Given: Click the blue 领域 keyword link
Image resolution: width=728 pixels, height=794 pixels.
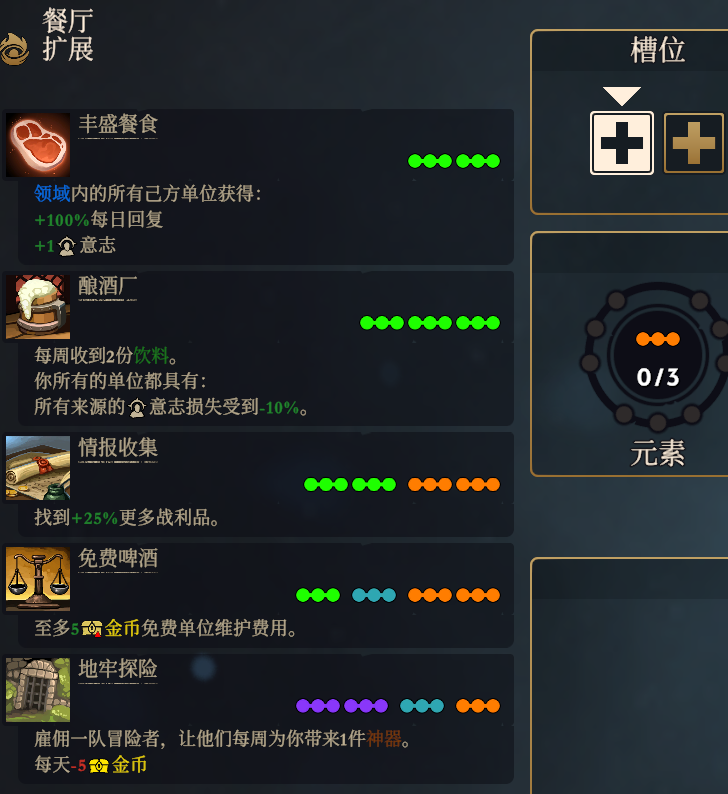Looking at the screenshot, I should click(52, 193).
